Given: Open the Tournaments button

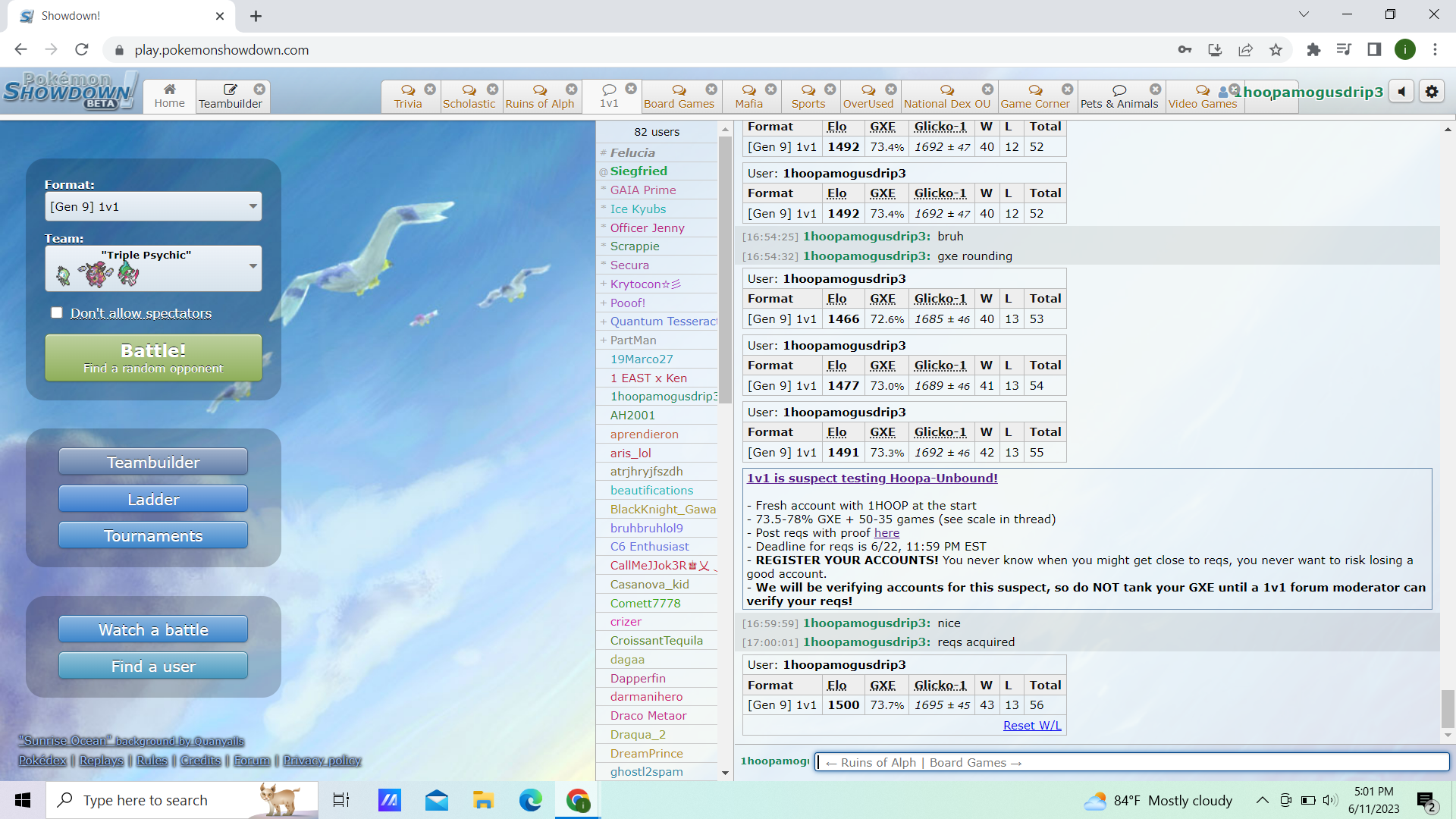Looking at the screenshot, I should pos(153,535).
